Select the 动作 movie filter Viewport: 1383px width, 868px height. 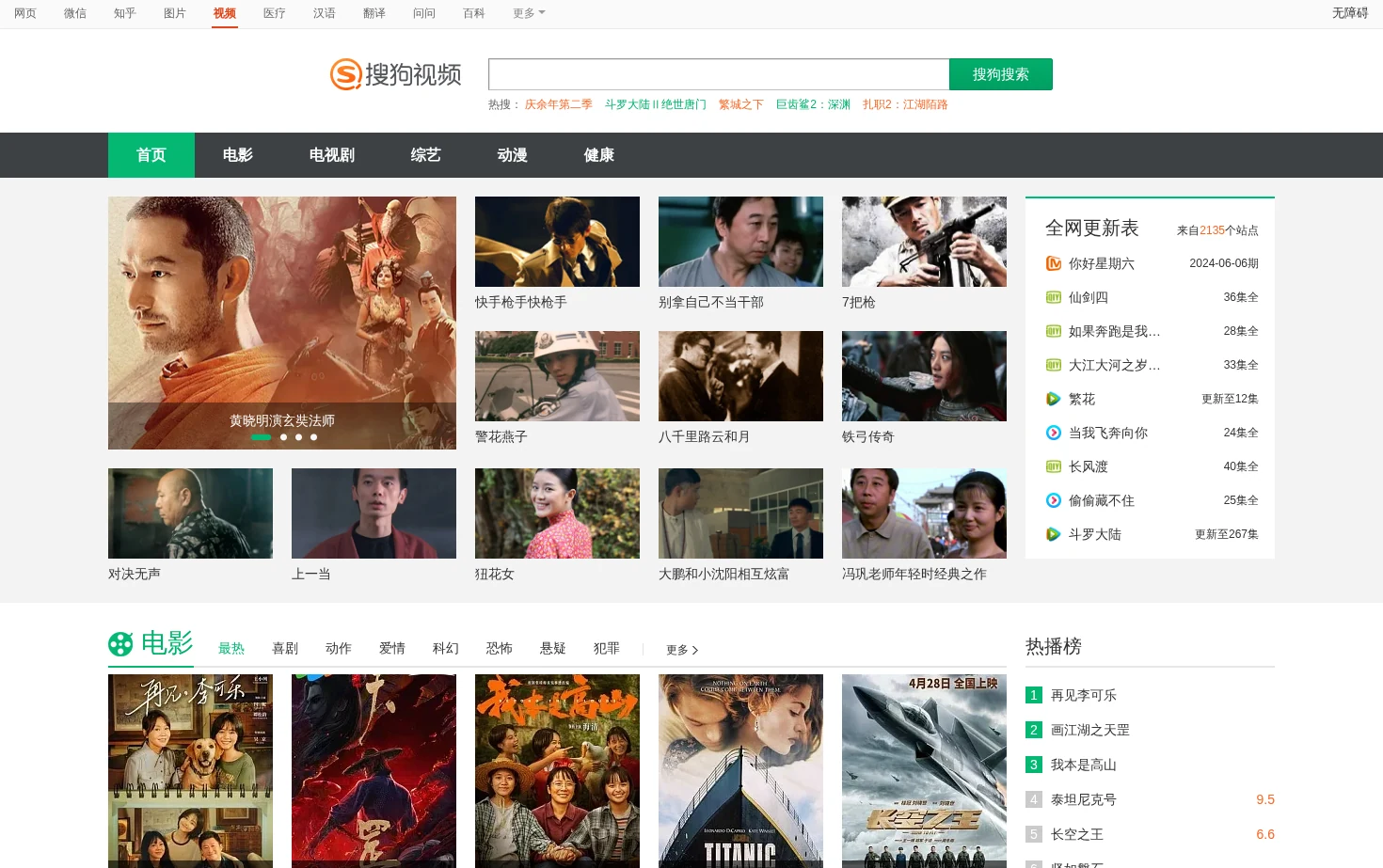point(339,648)
